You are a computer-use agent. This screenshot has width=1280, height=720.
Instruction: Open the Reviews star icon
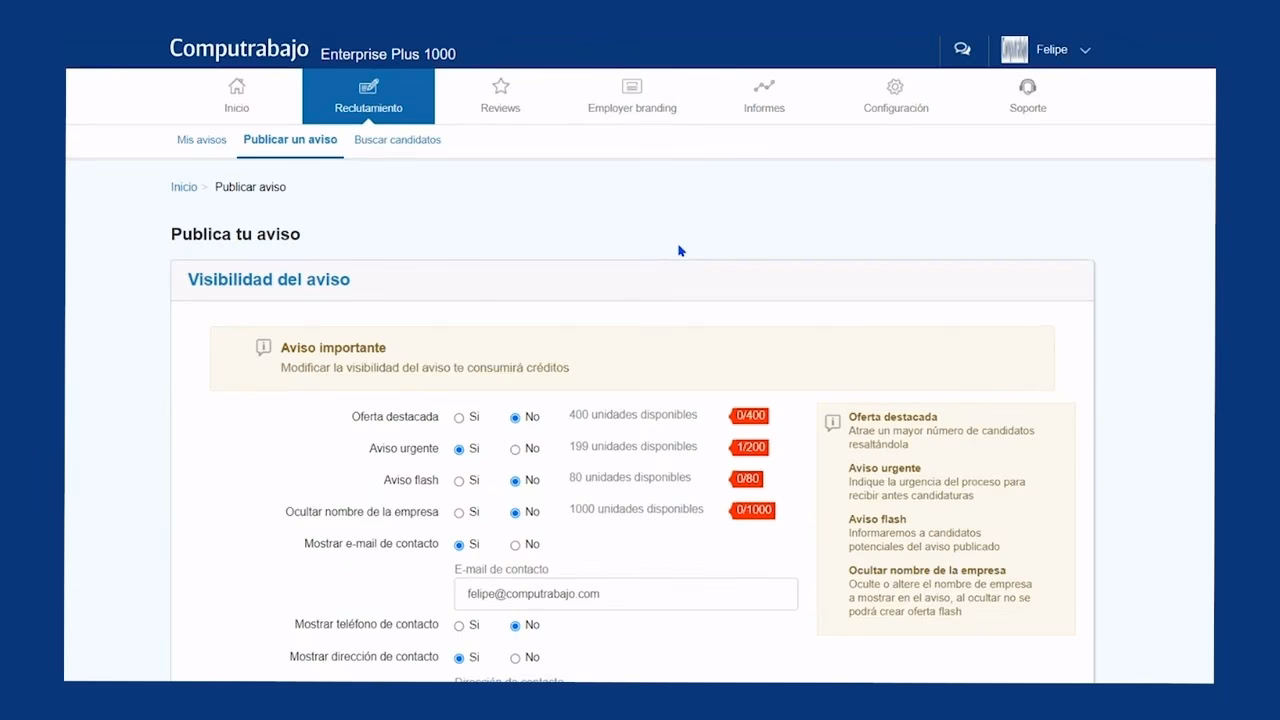coord(500,87)
